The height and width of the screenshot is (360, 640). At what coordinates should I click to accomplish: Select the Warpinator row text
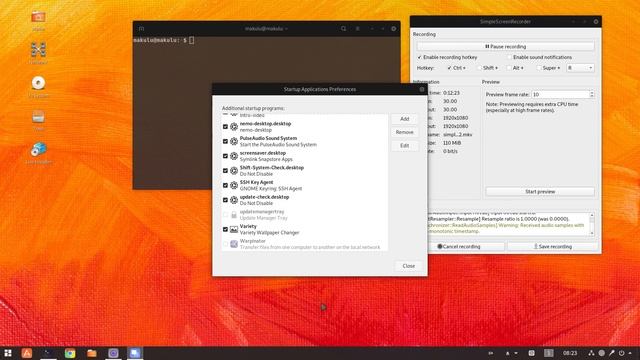(x=310, y=244)
